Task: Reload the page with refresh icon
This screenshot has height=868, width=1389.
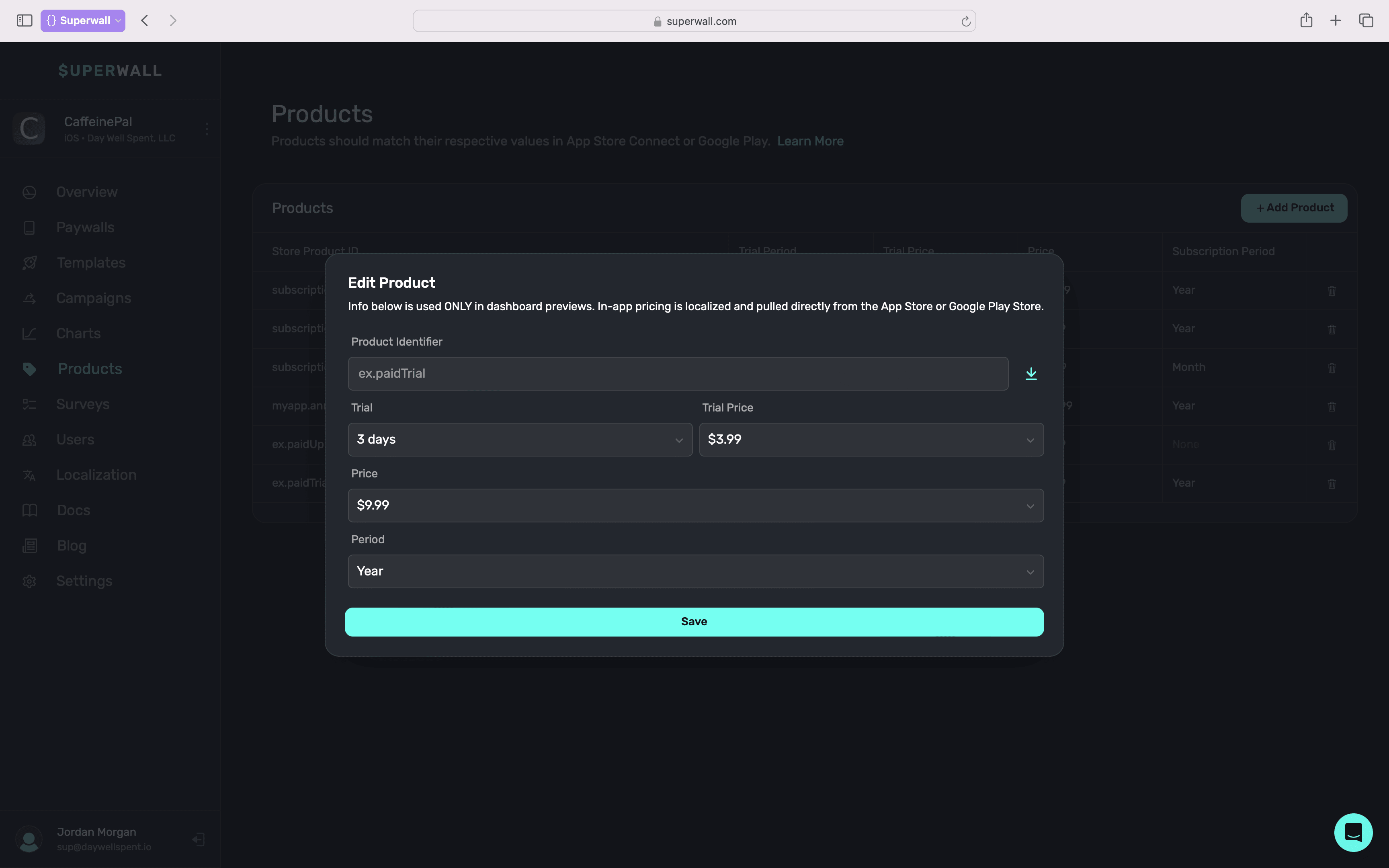Action: point(966,21)
